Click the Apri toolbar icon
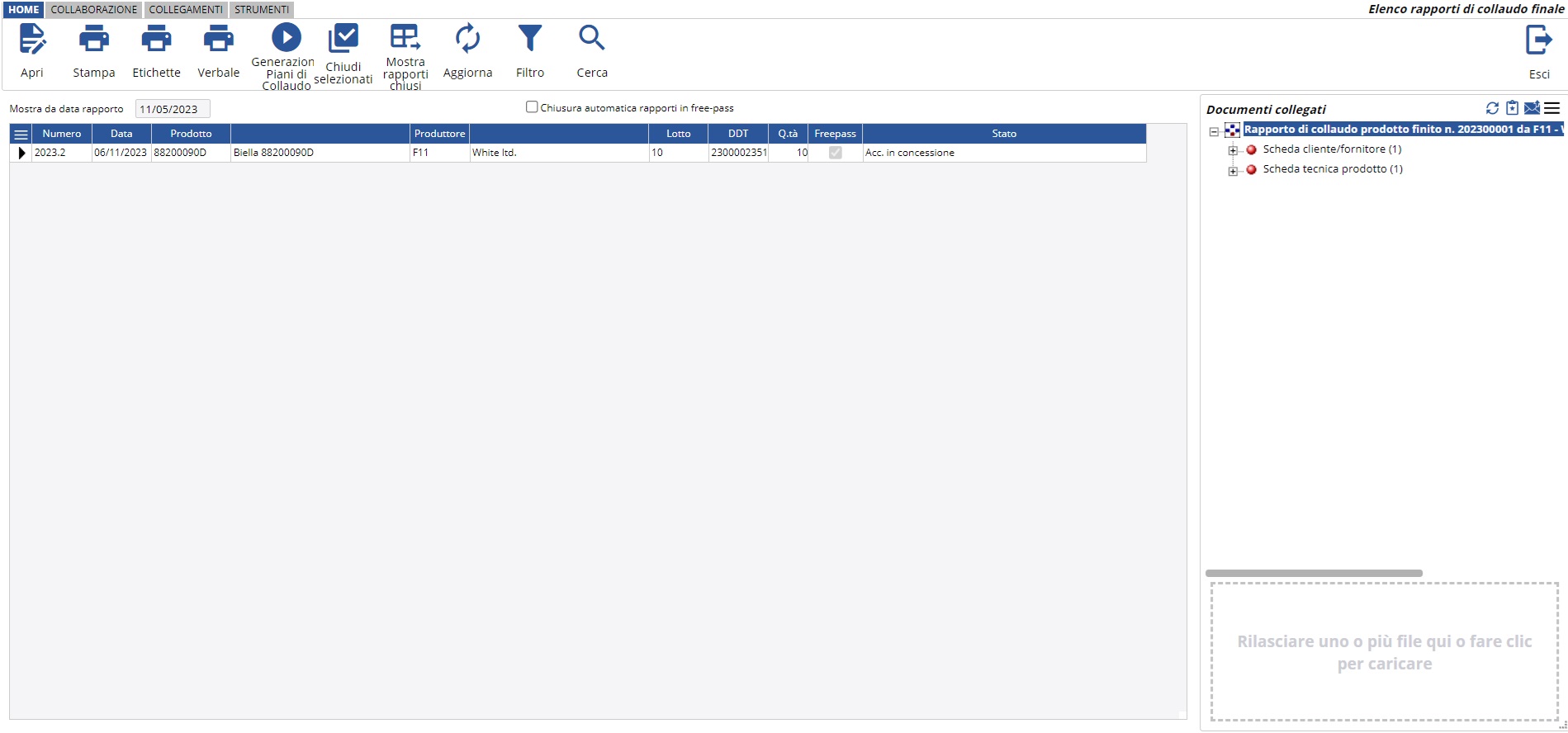 click(32, 40)
